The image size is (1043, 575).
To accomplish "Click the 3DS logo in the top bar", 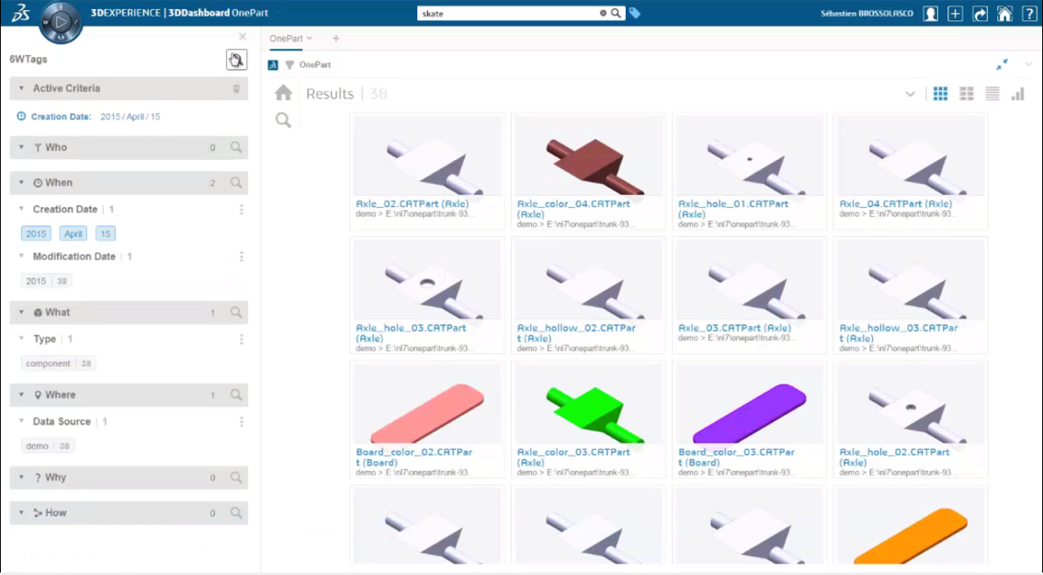I will pyautogui.click(x=21, y=13).
